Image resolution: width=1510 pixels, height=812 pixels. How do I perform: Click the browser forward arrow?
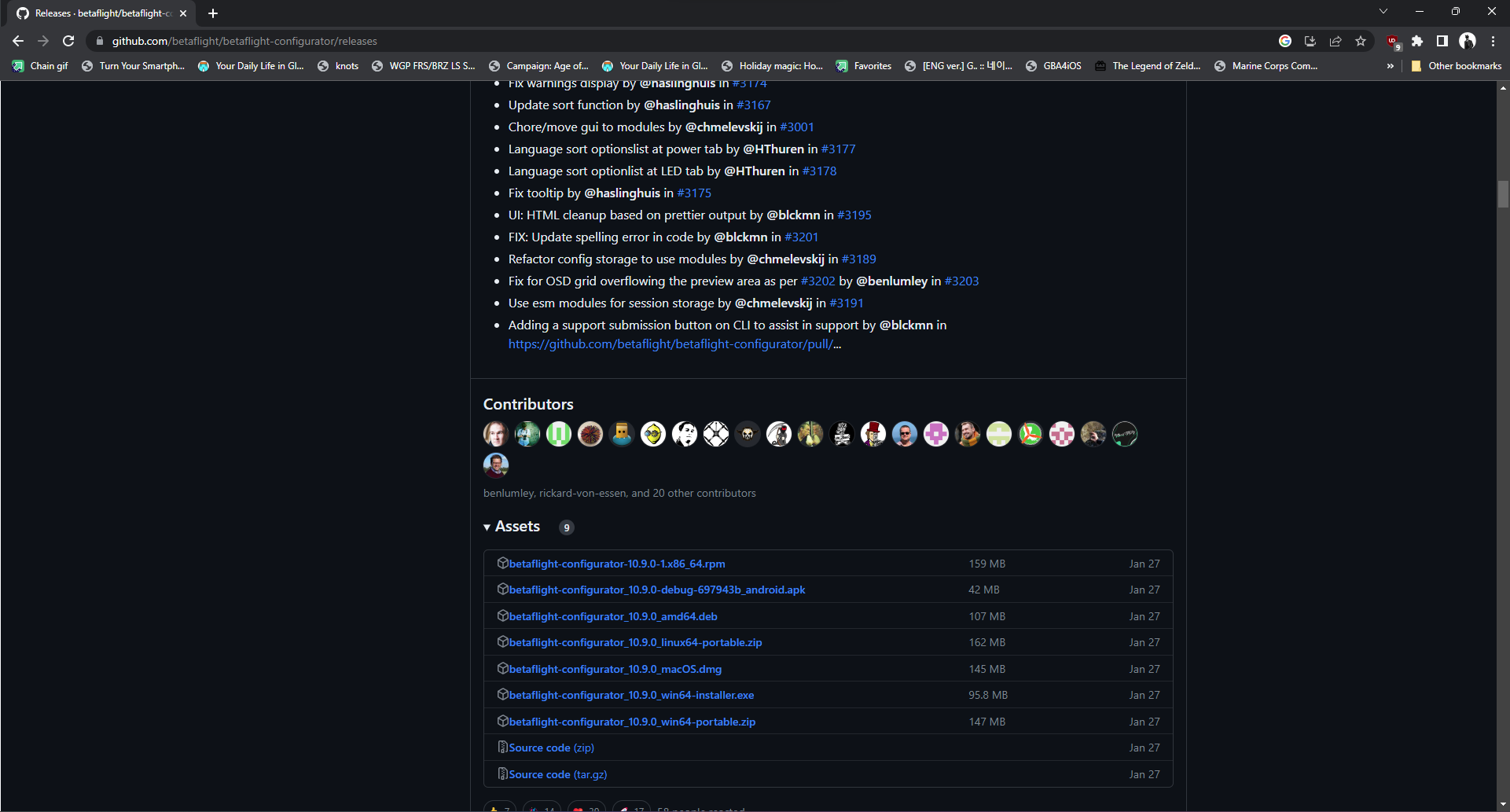tap(43, 41)
